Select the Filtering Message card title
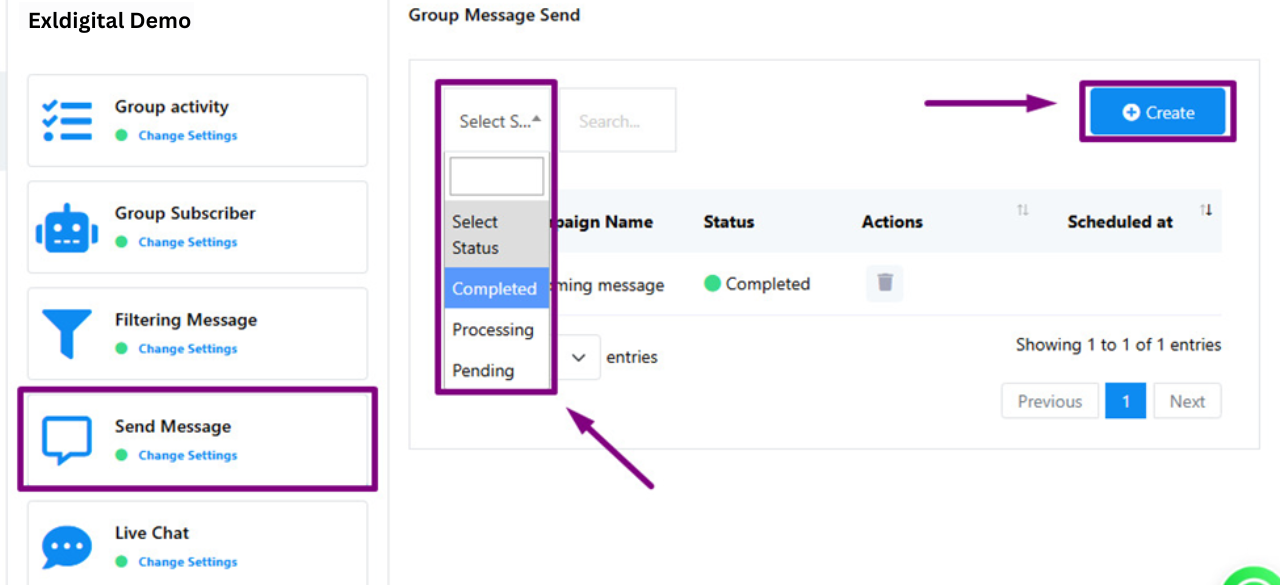This screenshot has height=585, width=1280. click(186, 320)
